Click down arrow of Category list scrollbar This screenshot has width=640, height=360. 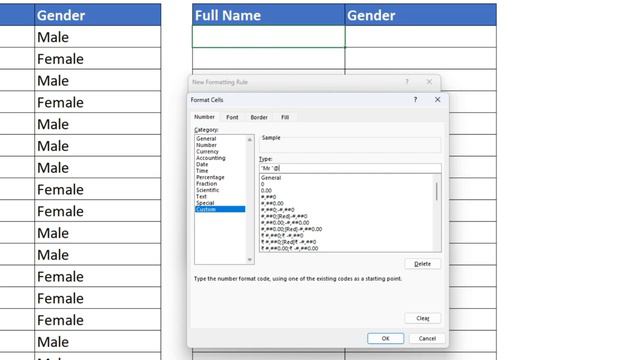click(250, 260)
